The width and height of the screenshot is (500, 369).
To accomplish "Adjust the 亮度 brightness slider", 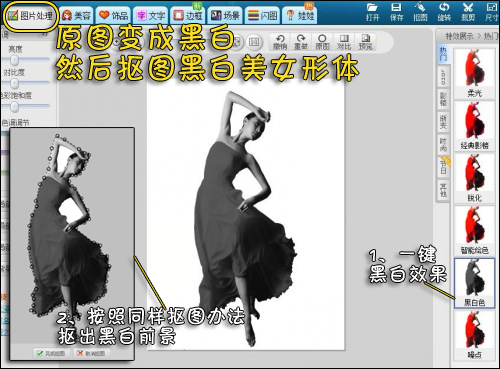I will pos(14,60).
